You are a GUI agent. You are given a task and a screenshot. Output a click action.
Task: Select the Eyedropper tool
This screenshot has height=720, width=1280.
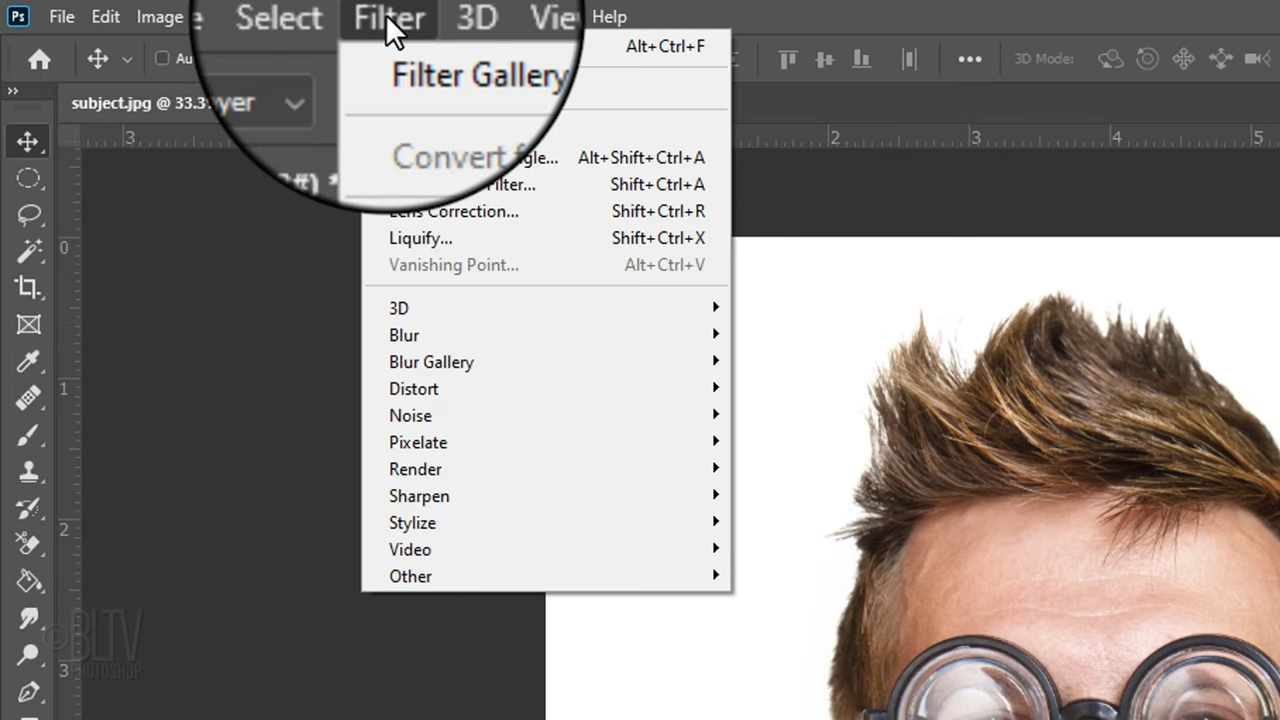[27, 361]
